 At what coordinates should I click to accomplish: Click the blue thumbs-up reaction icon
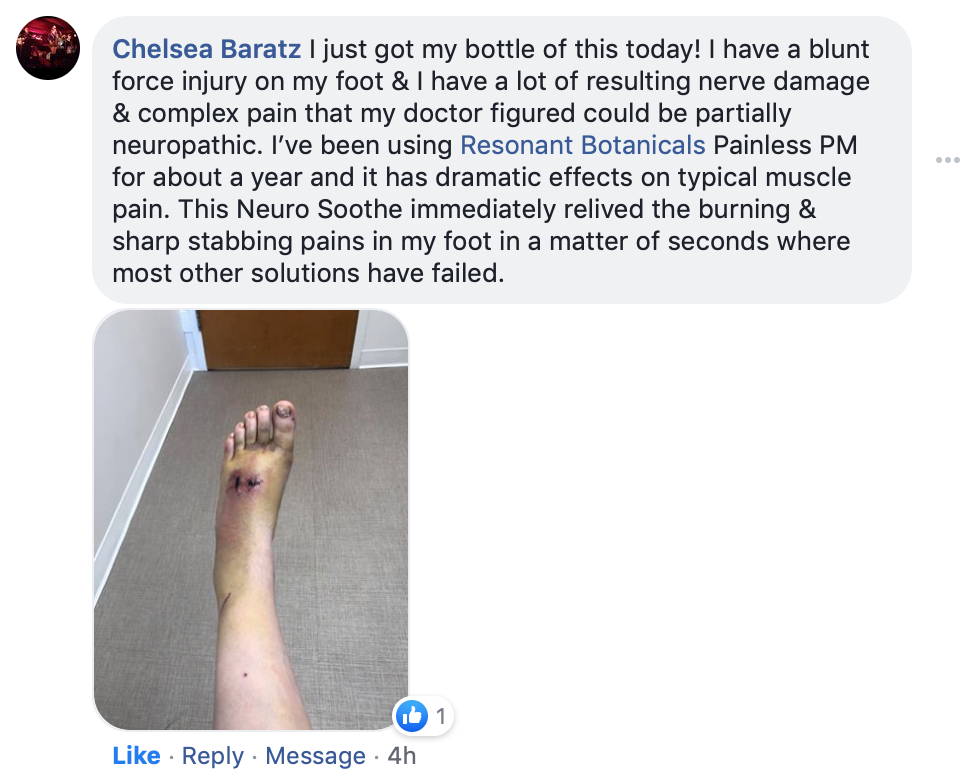point(411,716)
